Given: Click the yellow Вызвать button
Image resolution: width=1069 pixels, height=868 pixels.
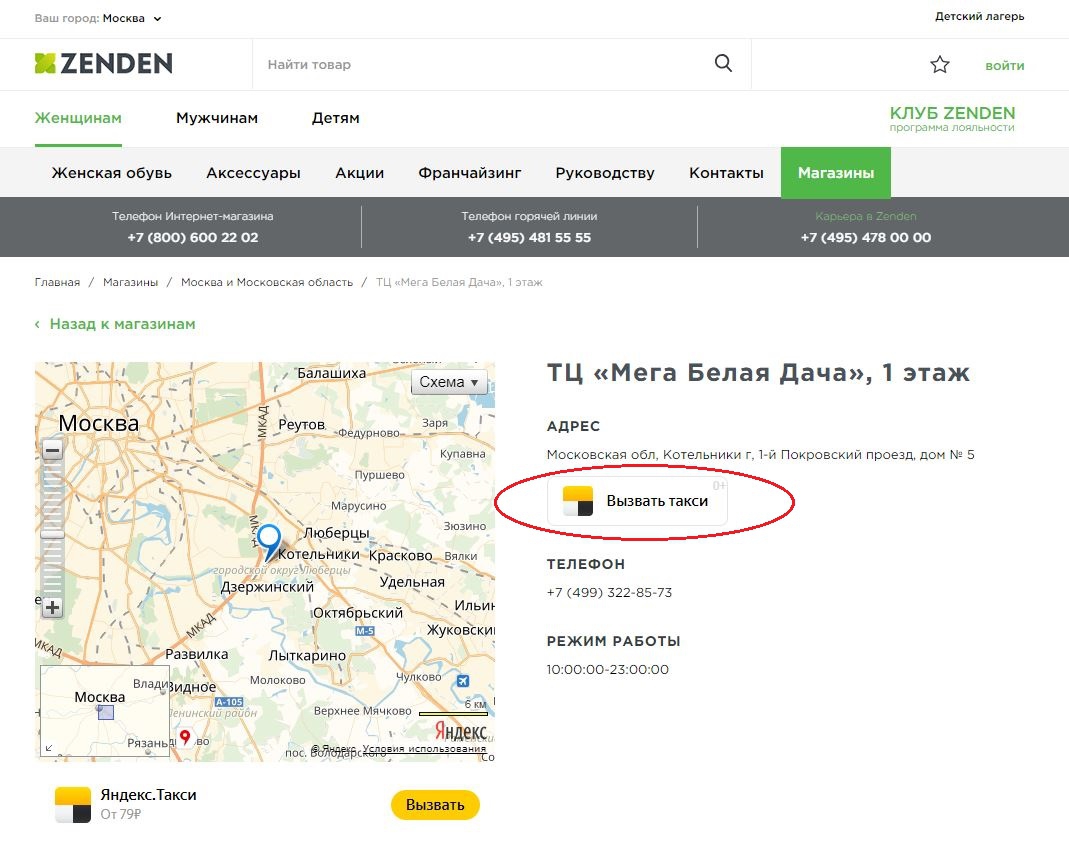Looking at the screenshot, I should point(435,805).
